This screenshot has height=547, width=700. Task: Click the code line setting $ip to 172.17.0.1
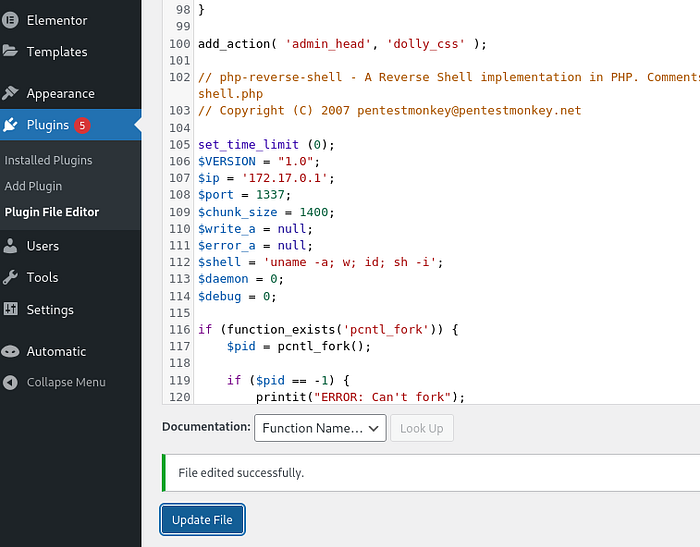[267, 178]
